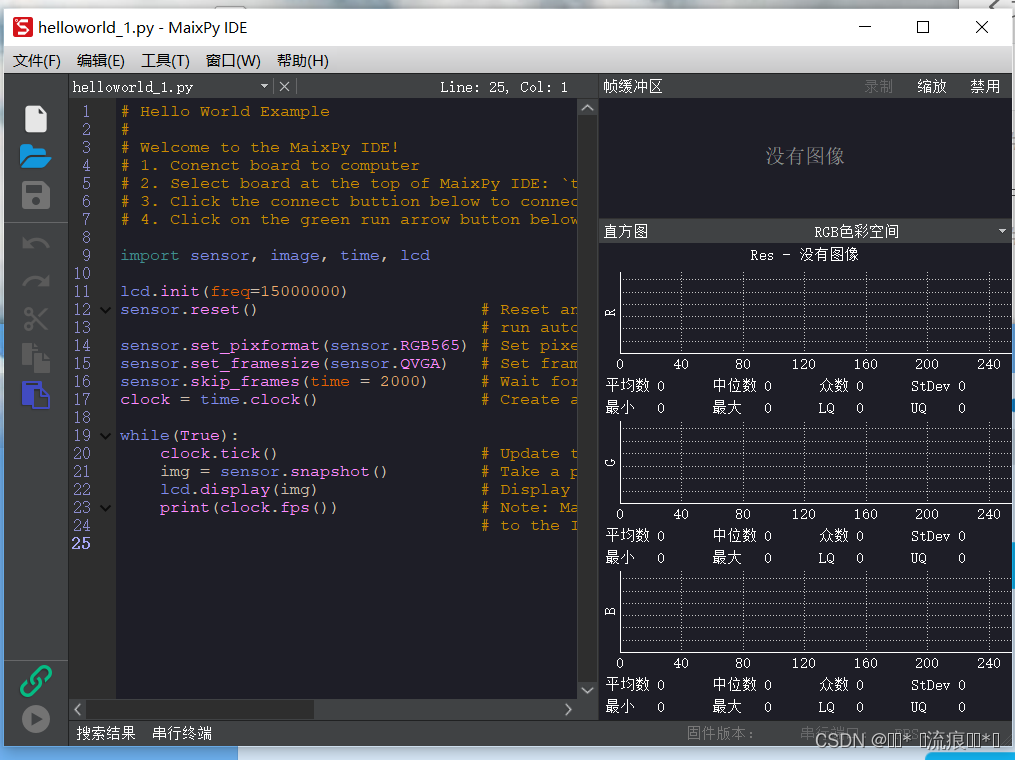Click the B channel histogram graph
The width and height of the screenshot is (1015, 760).
point(816,612)
